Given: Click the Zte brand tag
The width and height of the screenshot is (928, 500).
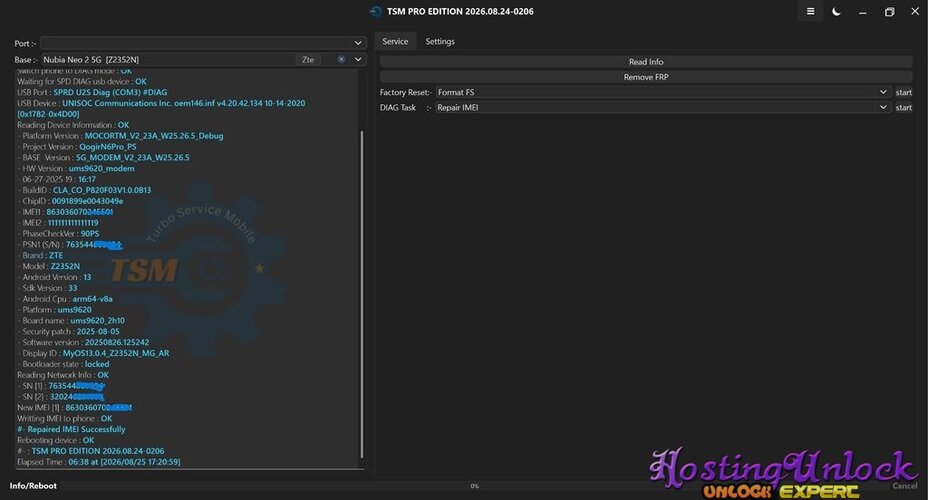Looking at the screenshot, I should (308, 59).
